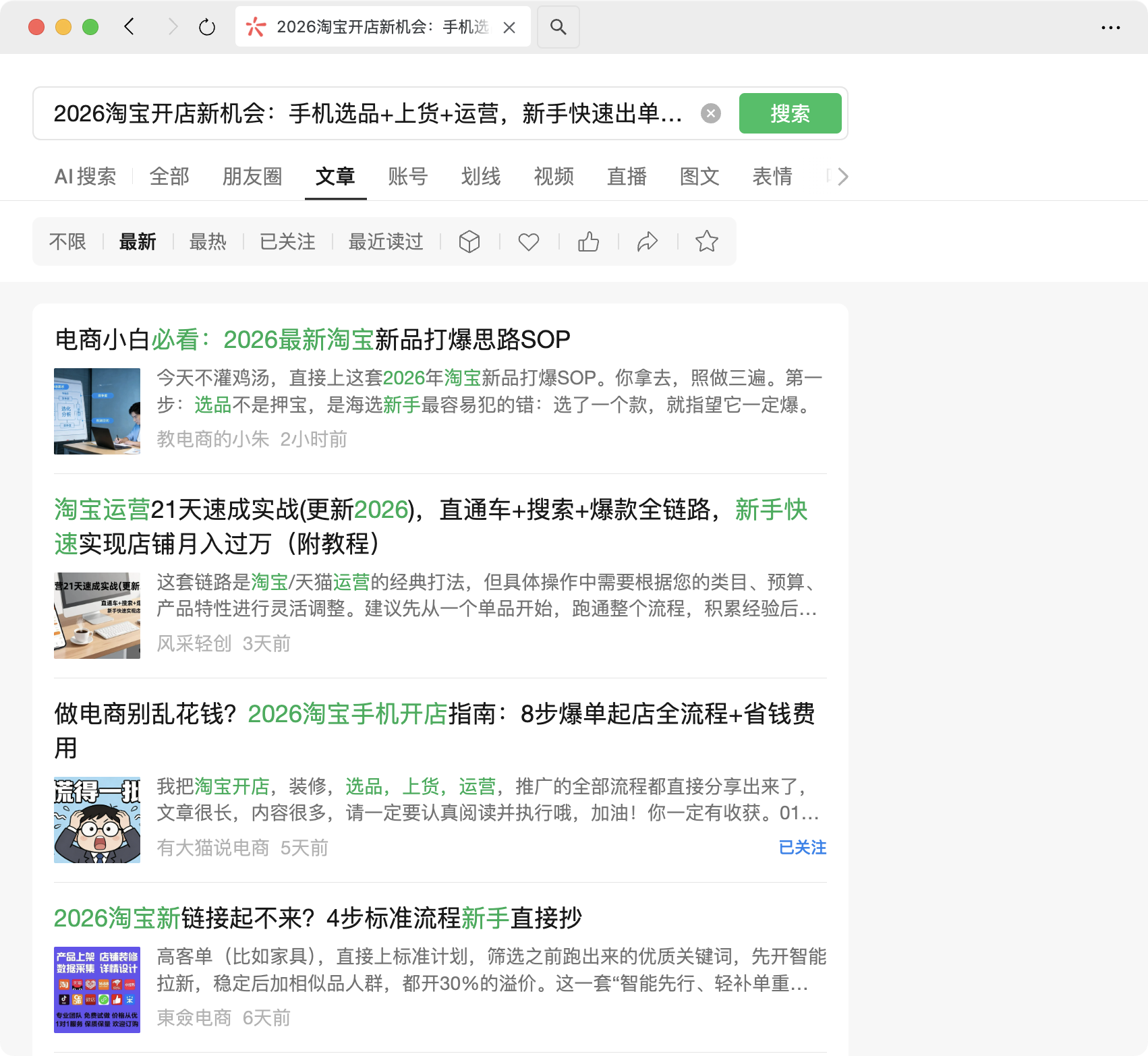Open author 東僉电商
The image size is (1148, 1056).
click(194, 1018)
